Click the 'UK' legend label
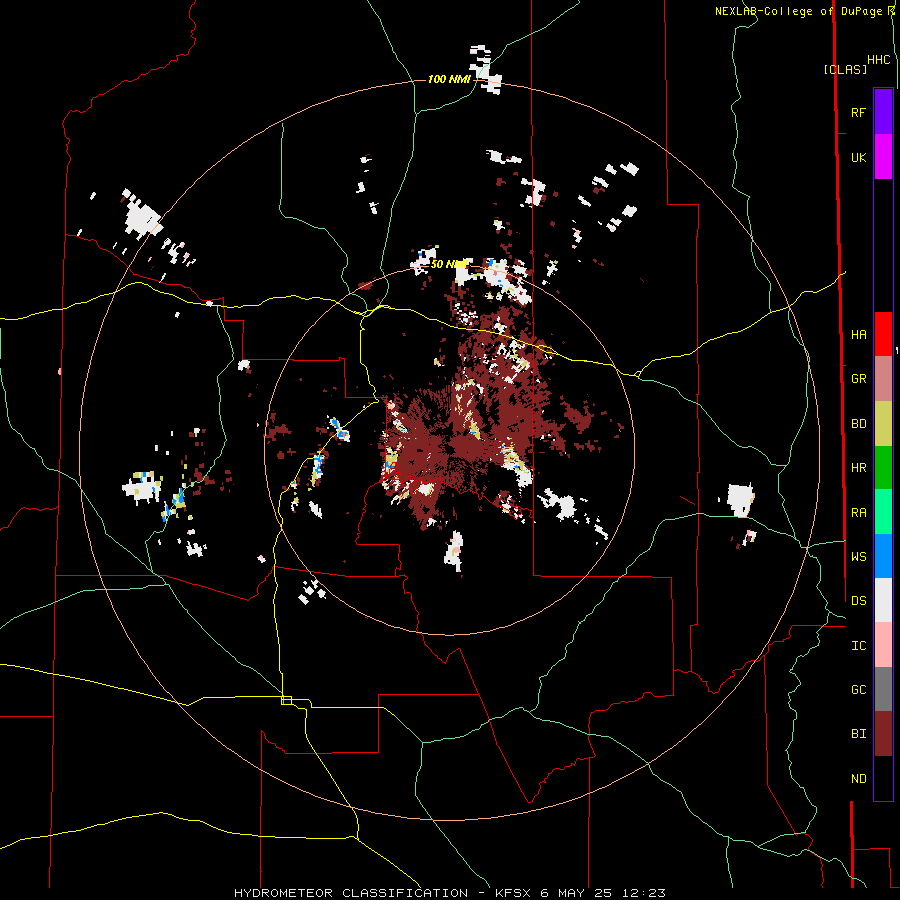The image size is (900, 900). 858,157
